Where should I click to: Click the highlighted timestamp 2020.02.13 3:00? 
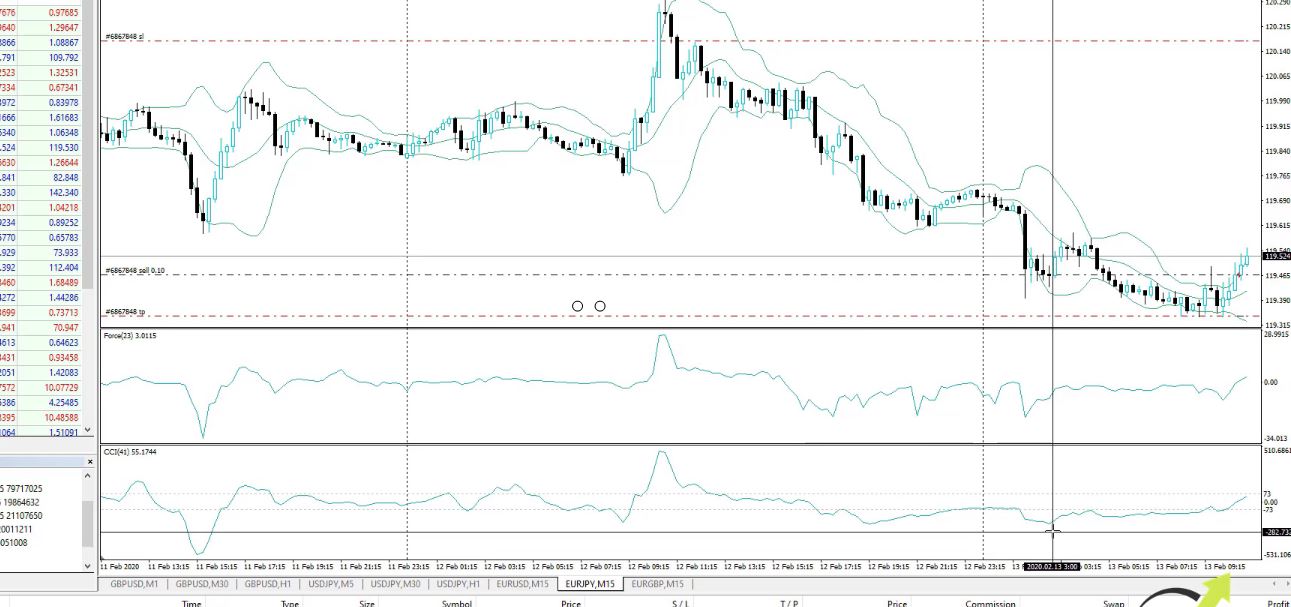coord(1052,566)
